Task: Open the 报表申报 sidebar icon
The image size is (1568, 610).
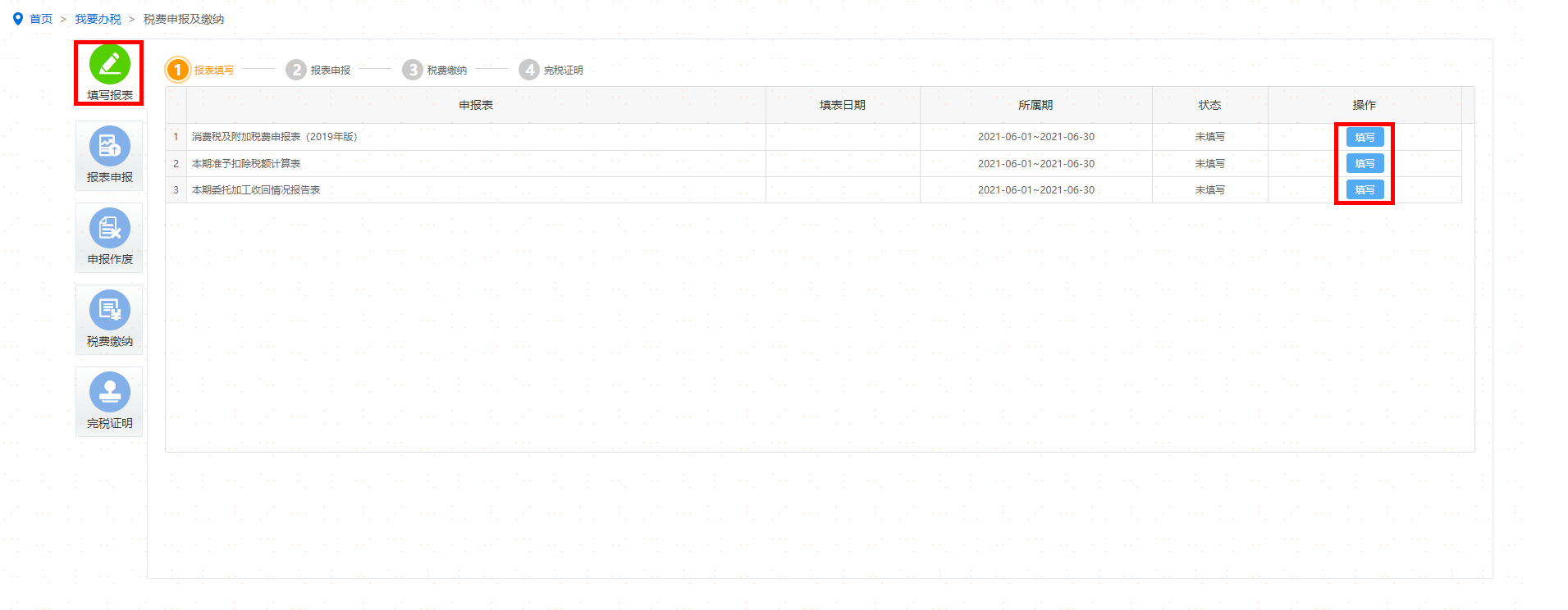Action: pyautogui.click(x=110, y=146)
